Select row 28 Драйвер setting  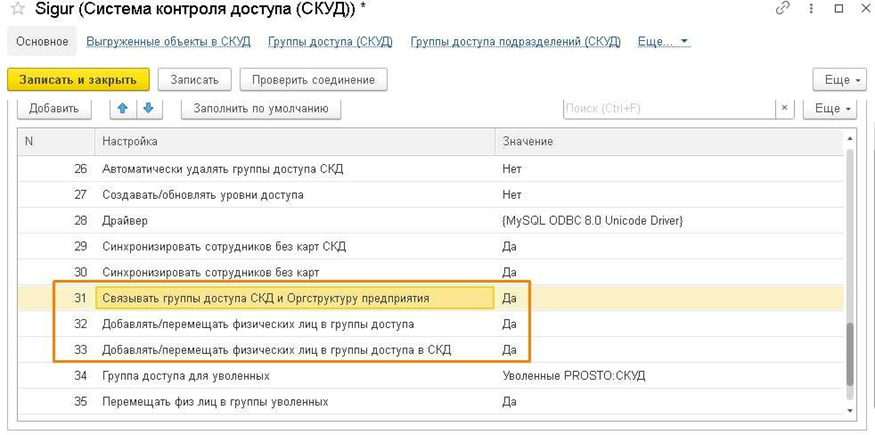[x=296, y=220]
